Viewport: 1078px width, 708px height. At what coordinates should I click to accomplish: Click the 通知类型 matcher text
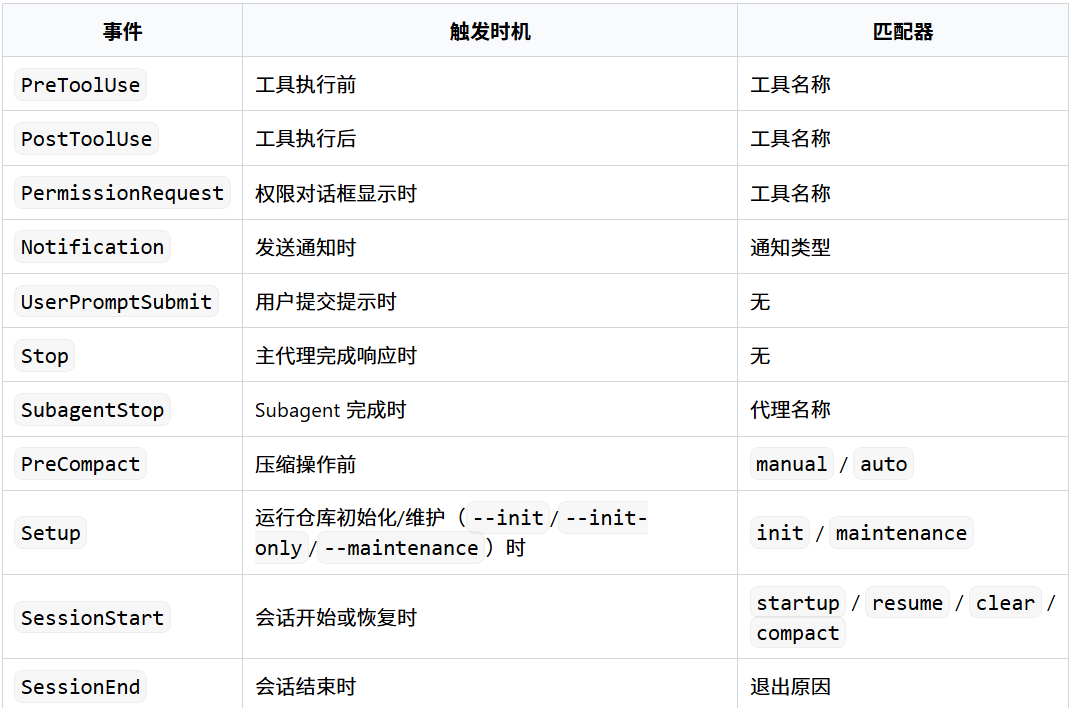tap(790, 247)
